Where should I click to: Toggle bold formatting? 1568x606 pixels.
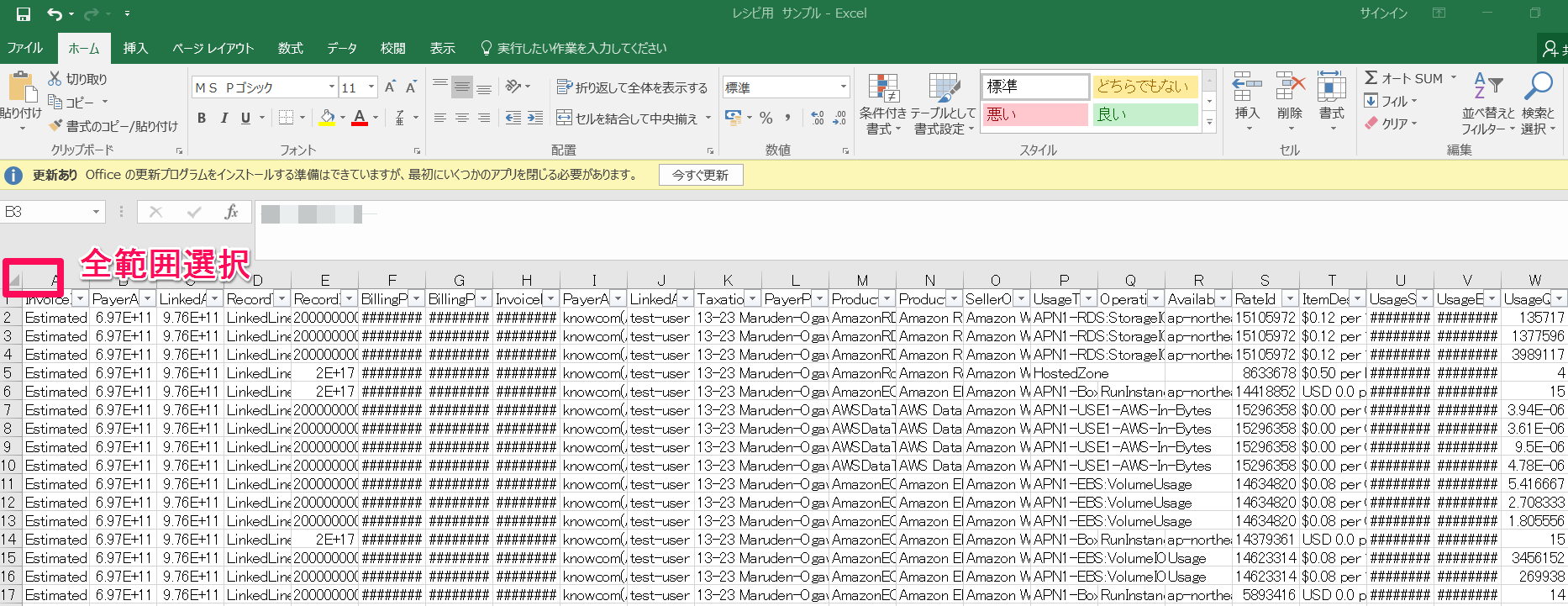pyautogui.click(x=202, y=118)
